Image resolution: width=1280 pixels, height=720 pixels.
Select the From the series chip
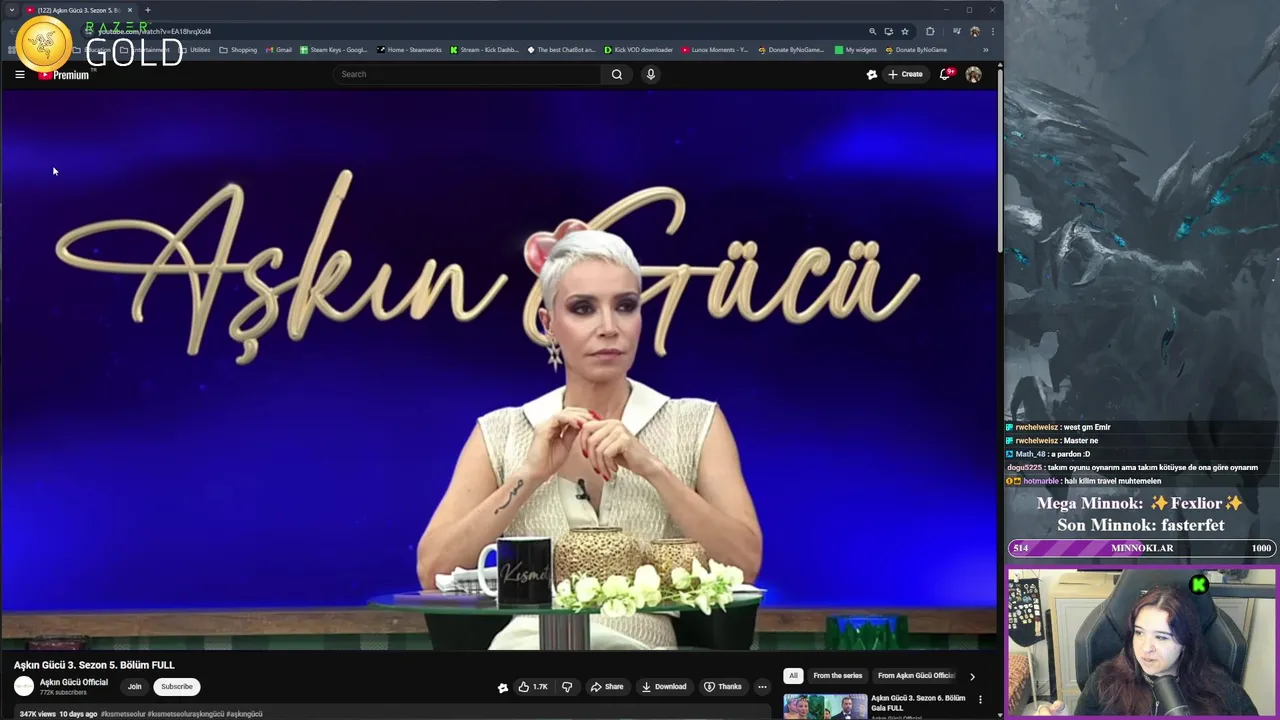838,676
